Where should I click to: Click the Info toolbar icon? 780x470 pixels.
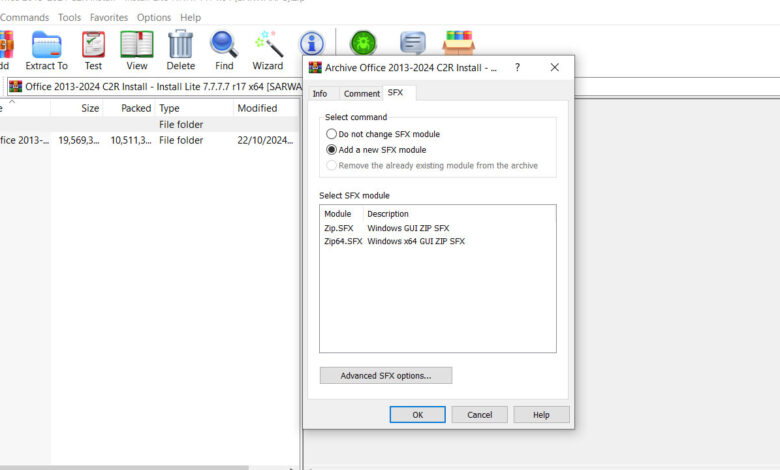(x=312, y=44)
